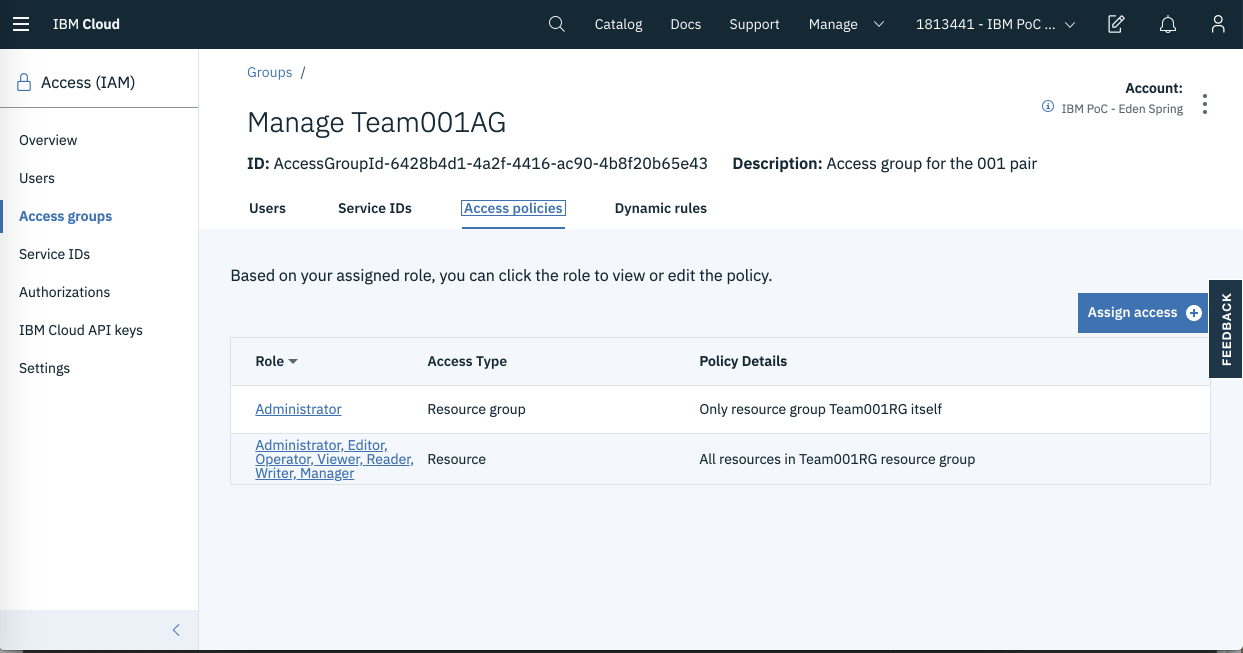Open the 1813441 - IBM PoC account switcher
Image resolution: width=1243 pixels, height=653 pixels.
tap(996, 24)
